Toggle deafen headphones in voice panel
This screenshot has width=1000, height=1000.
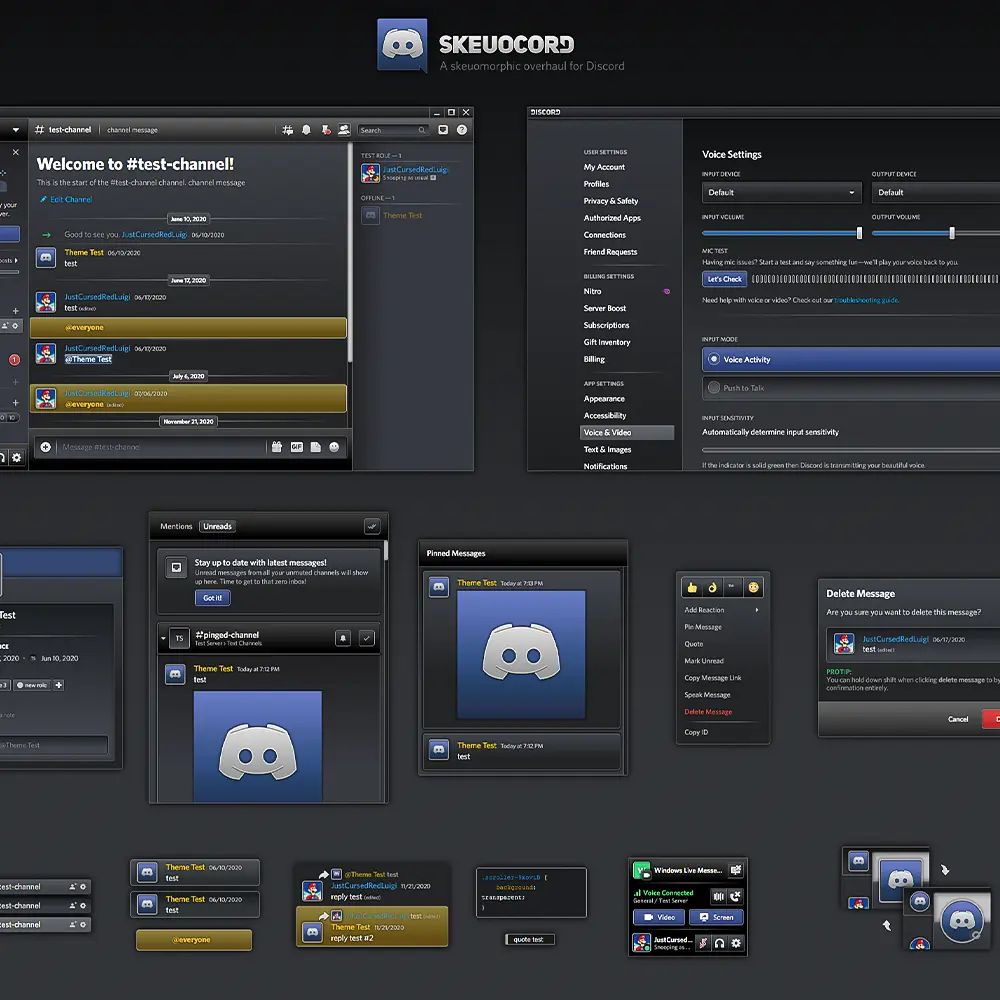click(x=719, y=943)
